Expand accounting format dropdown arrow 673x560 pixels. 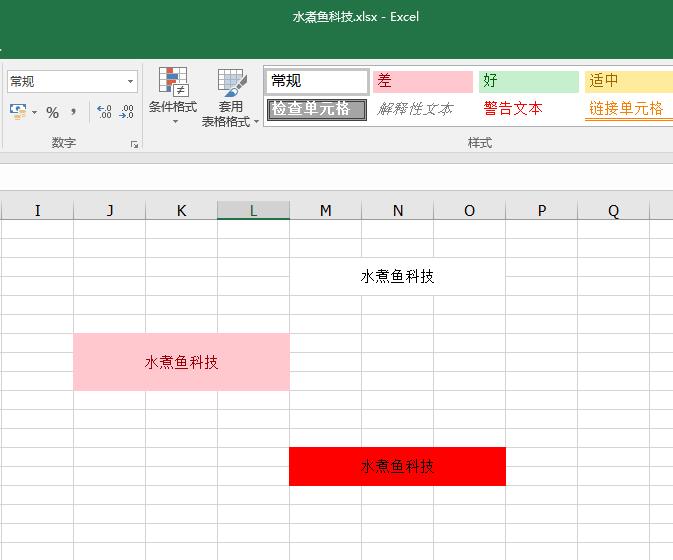tap(34, 112)
